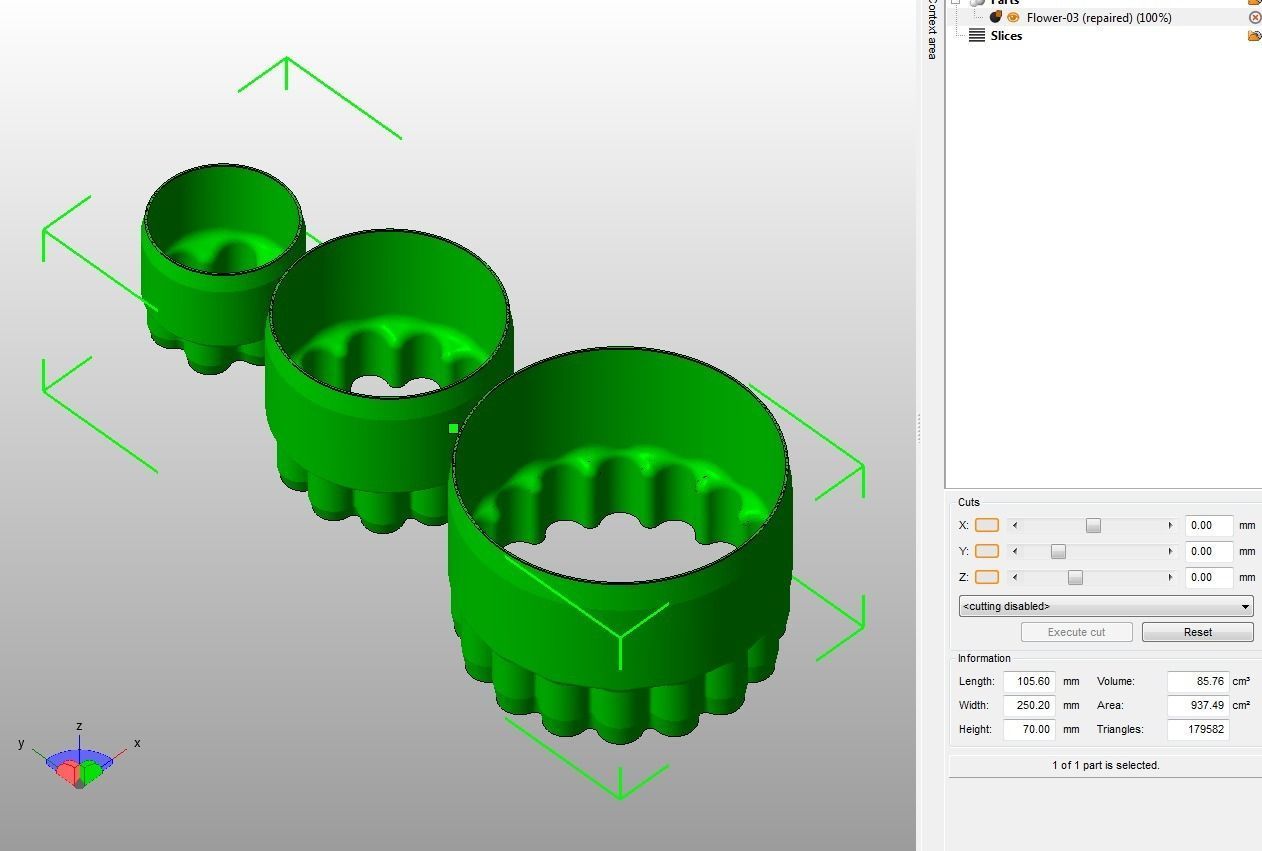The width and height of the screenshot is (1262, 851).
Task: Click the Slices stack icon
Action: (x=977, y=35)
